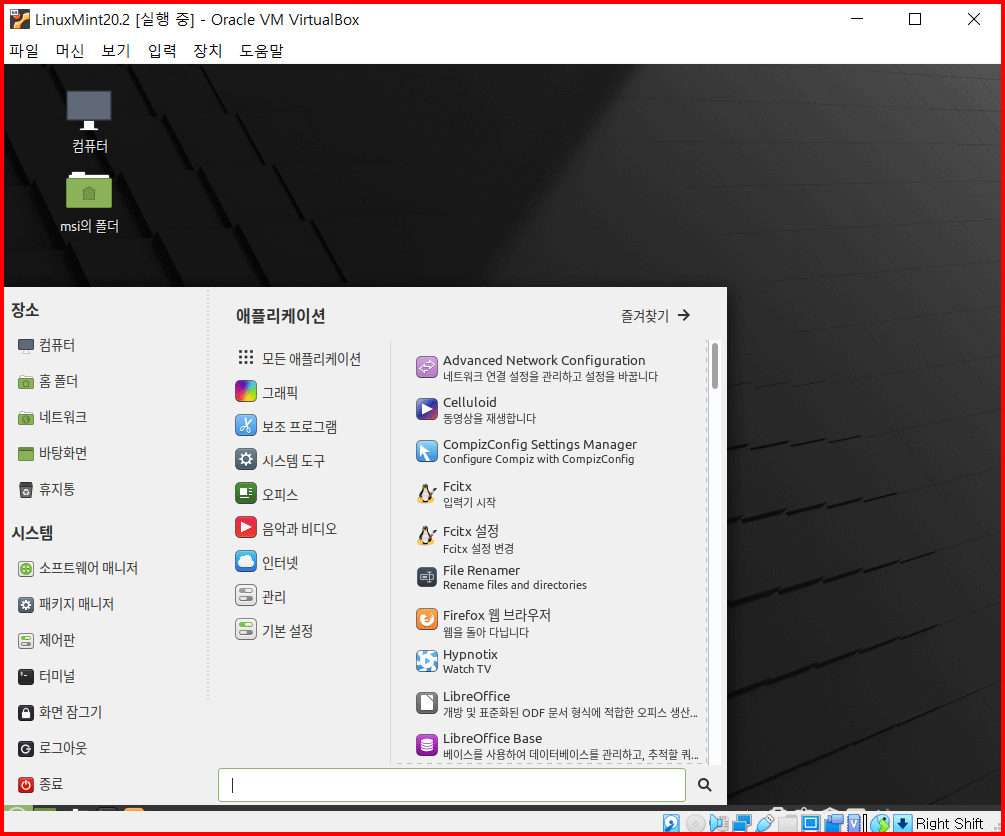Screen dimensions: 1005x836
Task: Select 오피스 category
Action: pos(266,494)
